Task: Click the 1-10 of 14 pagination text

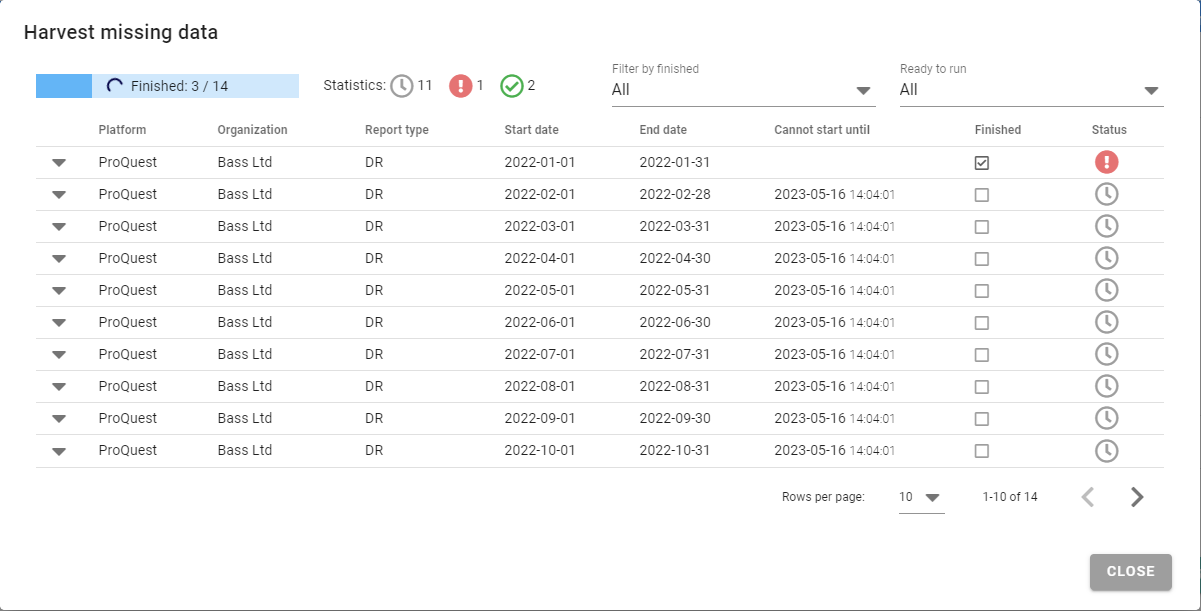Action: [1010, 497]
